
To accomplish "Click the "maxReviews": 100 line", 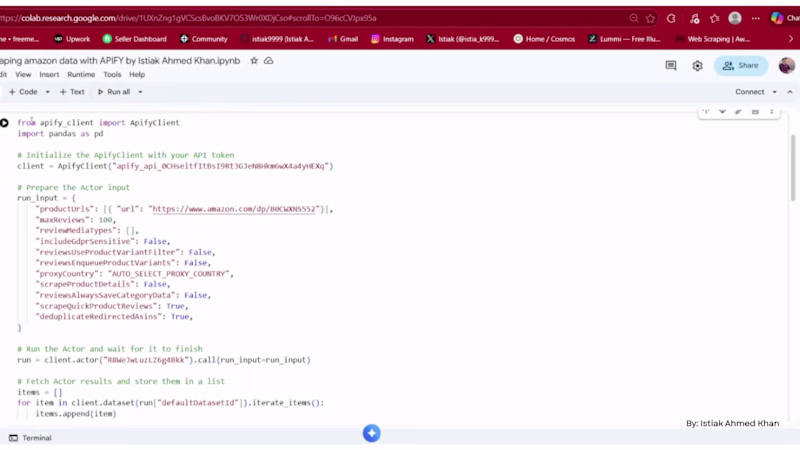I will pyautogui.click(x=76, y=220).
